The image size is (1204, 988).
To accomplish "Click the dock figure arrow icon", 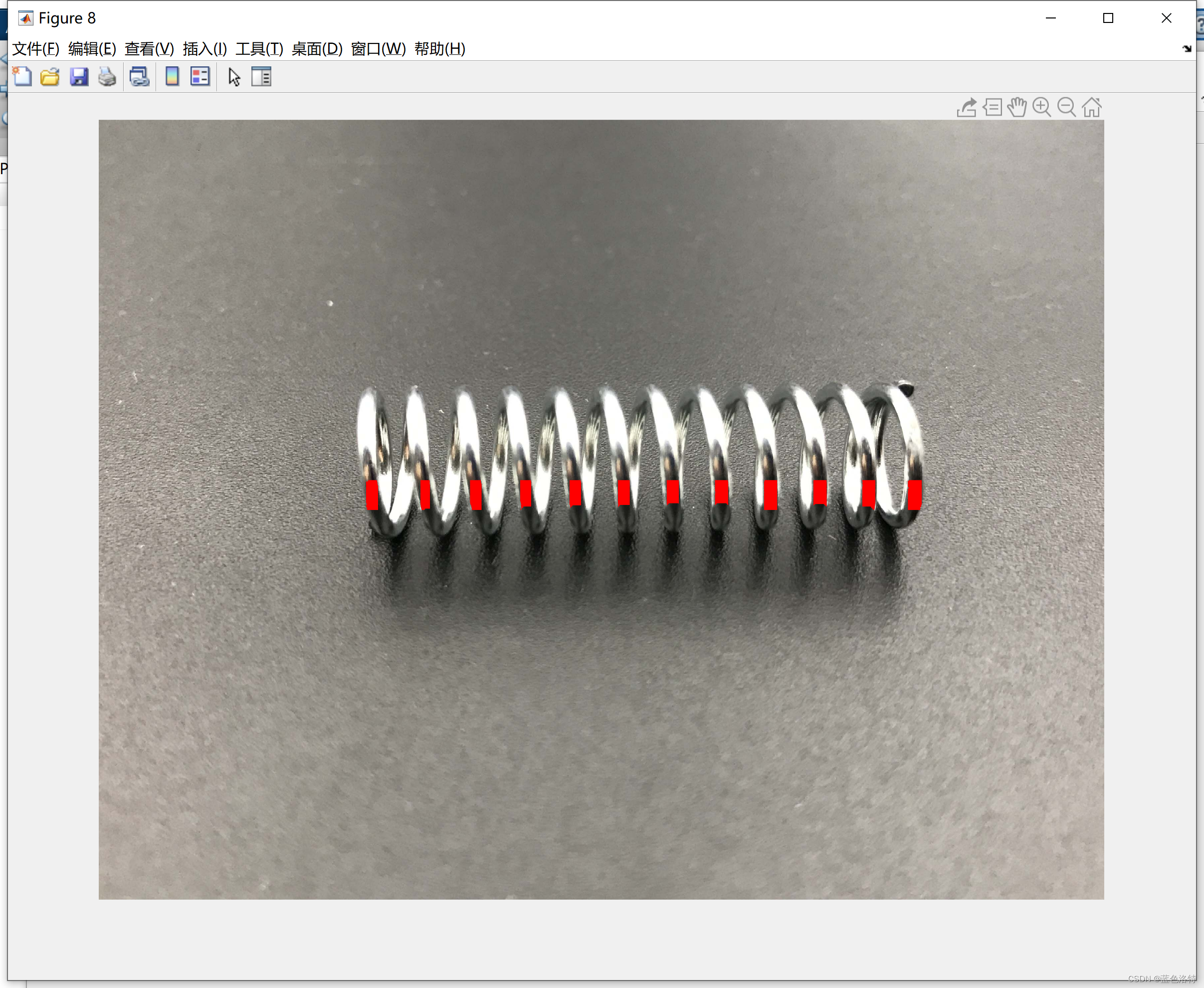I will point(1187,49).
